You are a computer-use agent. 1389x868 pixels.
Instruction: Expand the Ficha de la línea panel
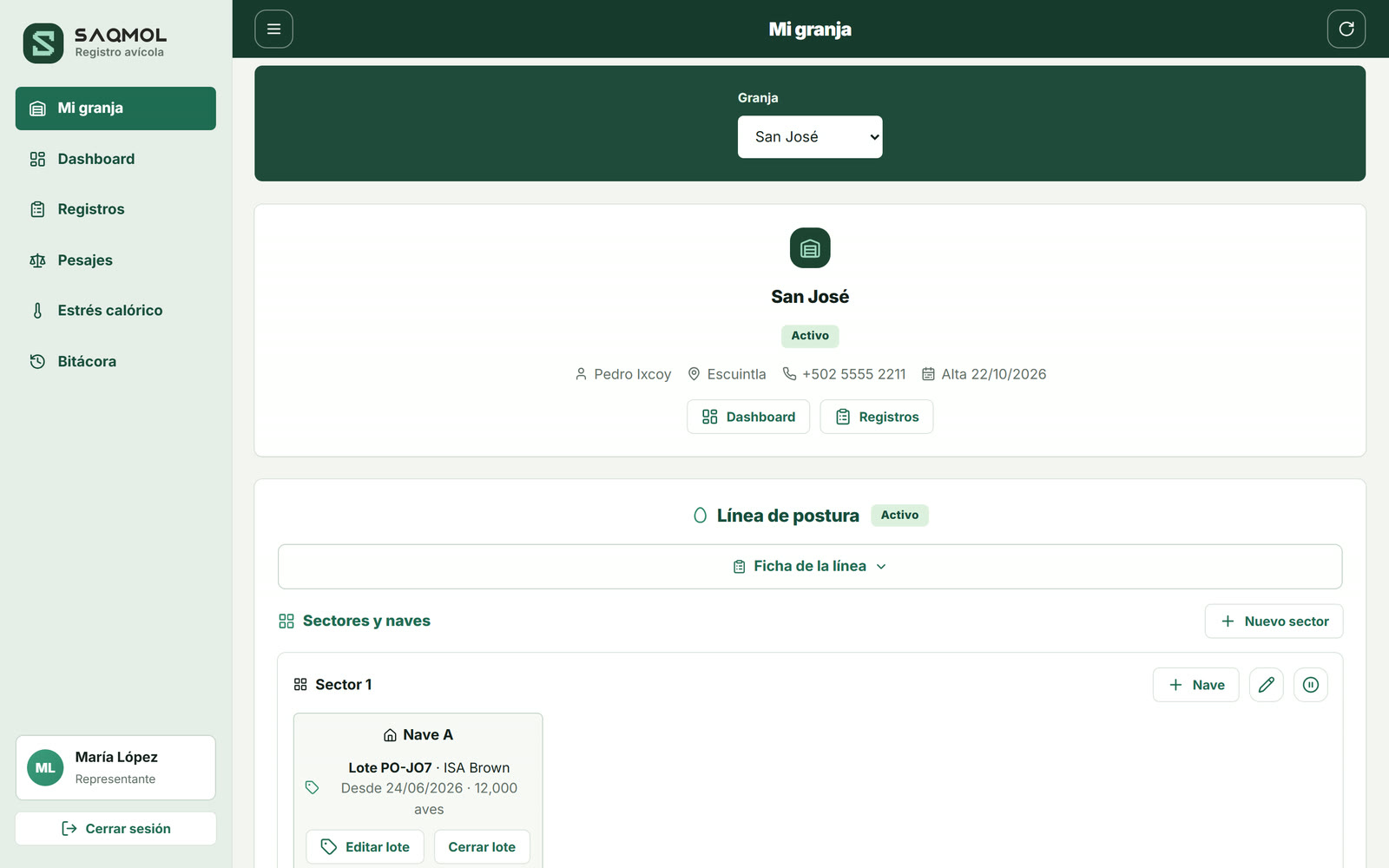tap(810, 567)
